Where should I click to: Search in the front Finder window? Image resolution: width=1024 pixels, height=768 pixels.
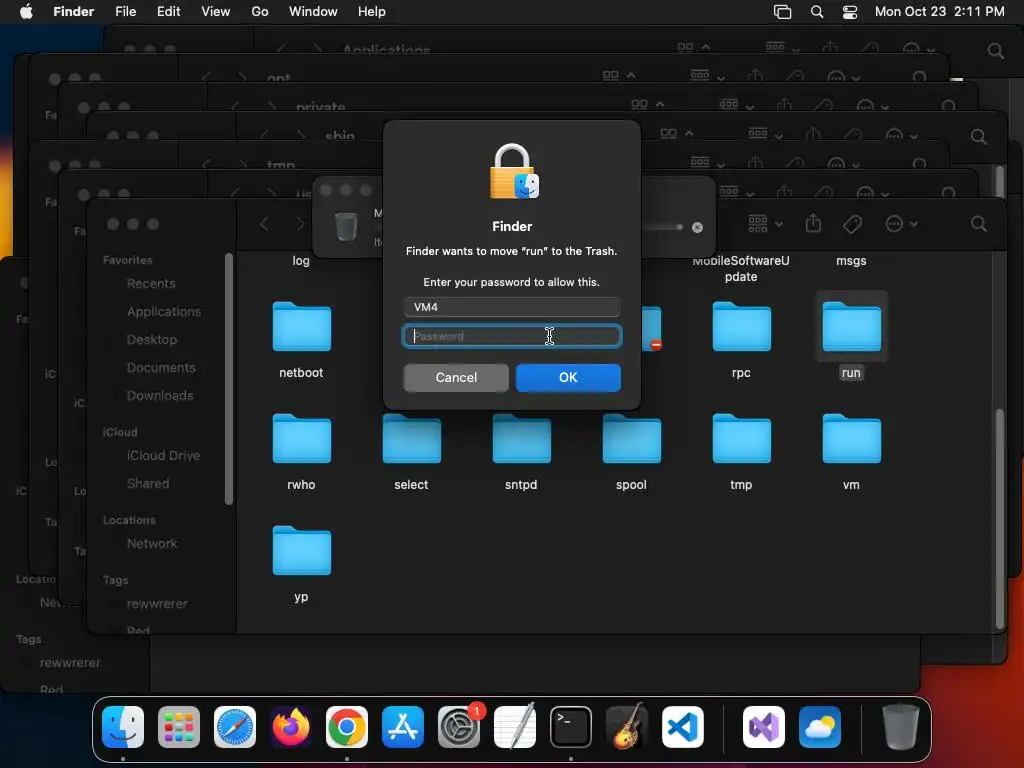[x=978, y=224]
